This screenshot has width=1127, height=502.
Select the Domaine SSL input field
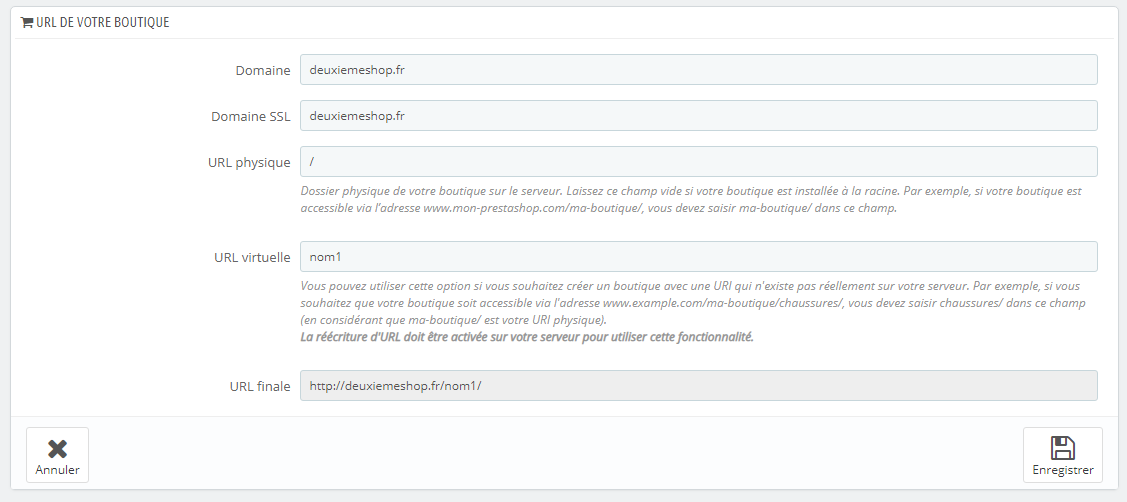pyautogui.click(x=699, y=115)
